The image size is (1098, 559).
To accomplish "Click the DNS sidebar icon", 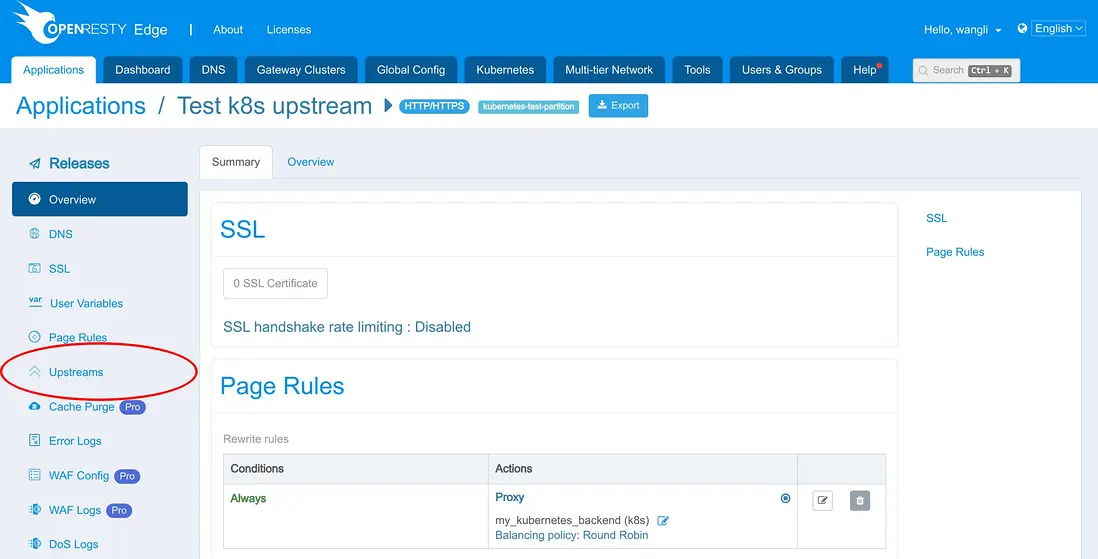I will [x=34, y=234].
